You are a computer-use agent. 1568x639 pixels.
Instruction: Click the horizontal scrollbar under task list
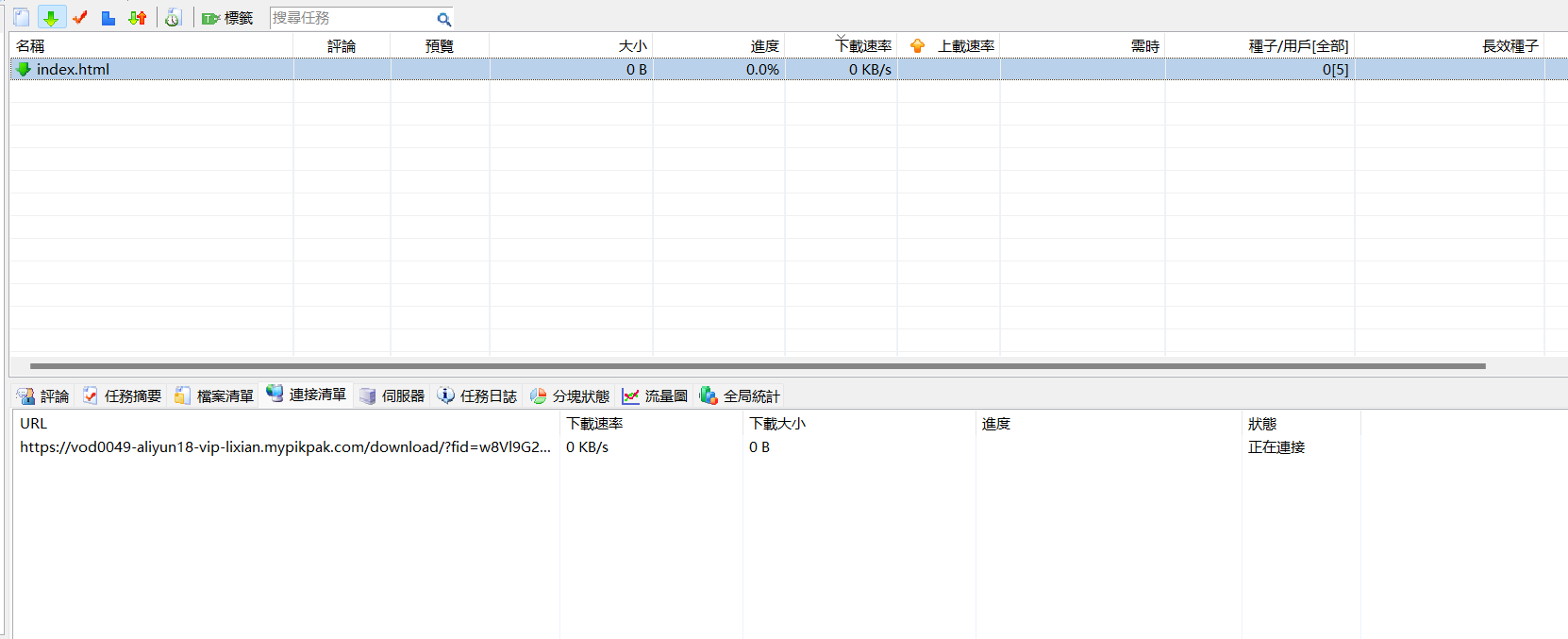click(755, 365)
